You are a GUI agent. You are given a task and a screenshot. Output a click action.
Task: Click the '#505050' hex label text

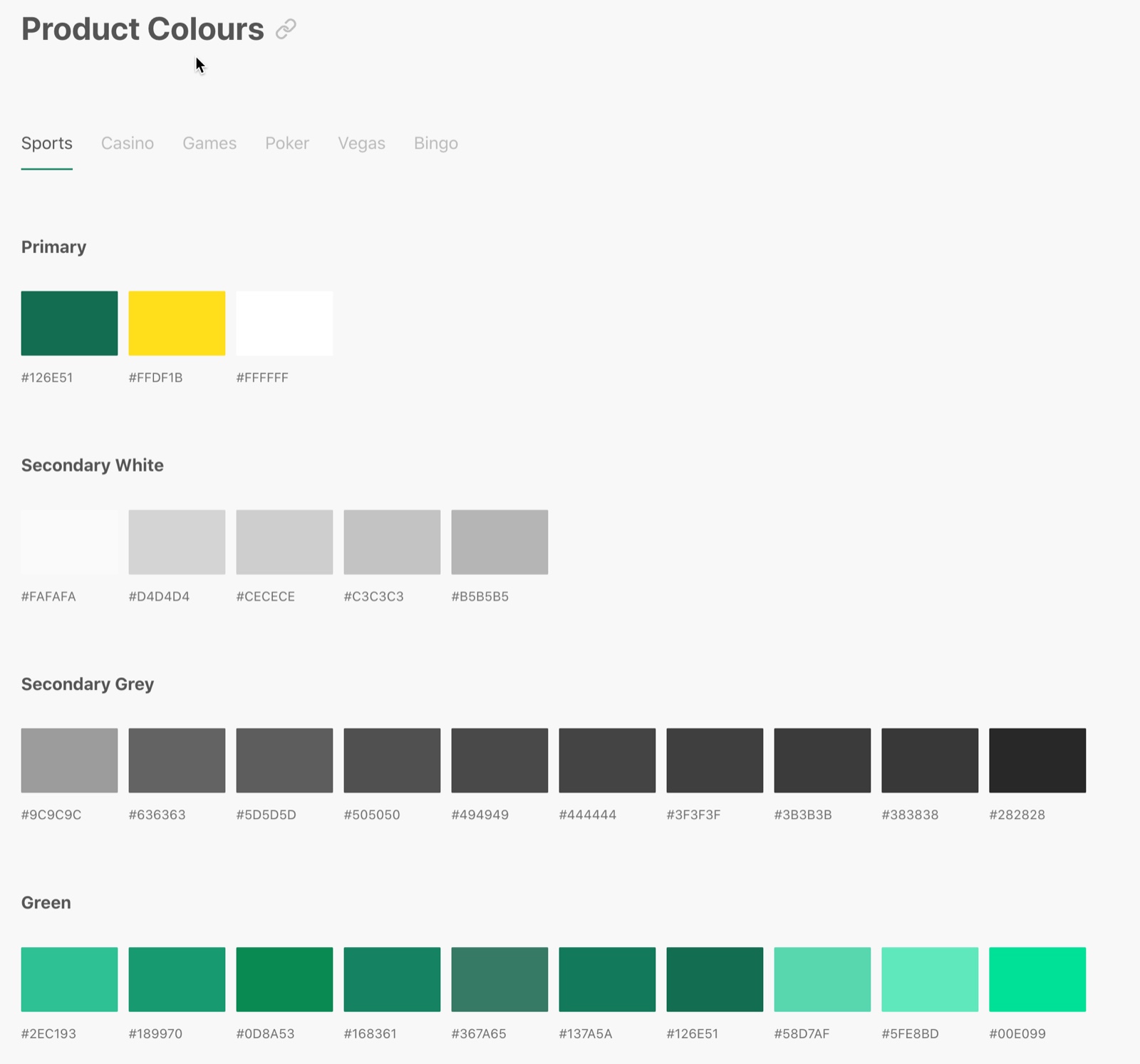point(372,815)
